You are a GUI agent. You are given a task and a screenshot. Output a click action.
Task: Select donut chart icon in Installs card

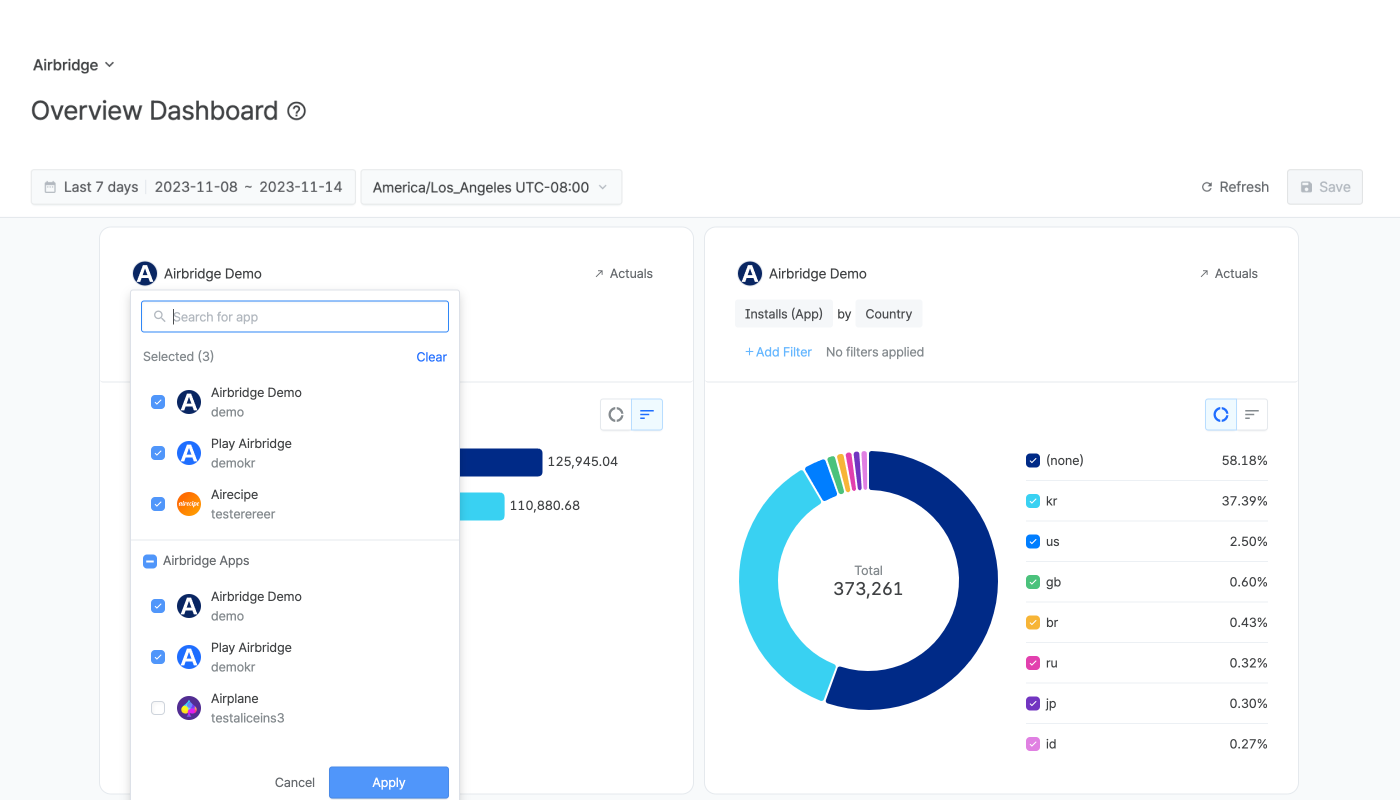[x=1221, y=414]
